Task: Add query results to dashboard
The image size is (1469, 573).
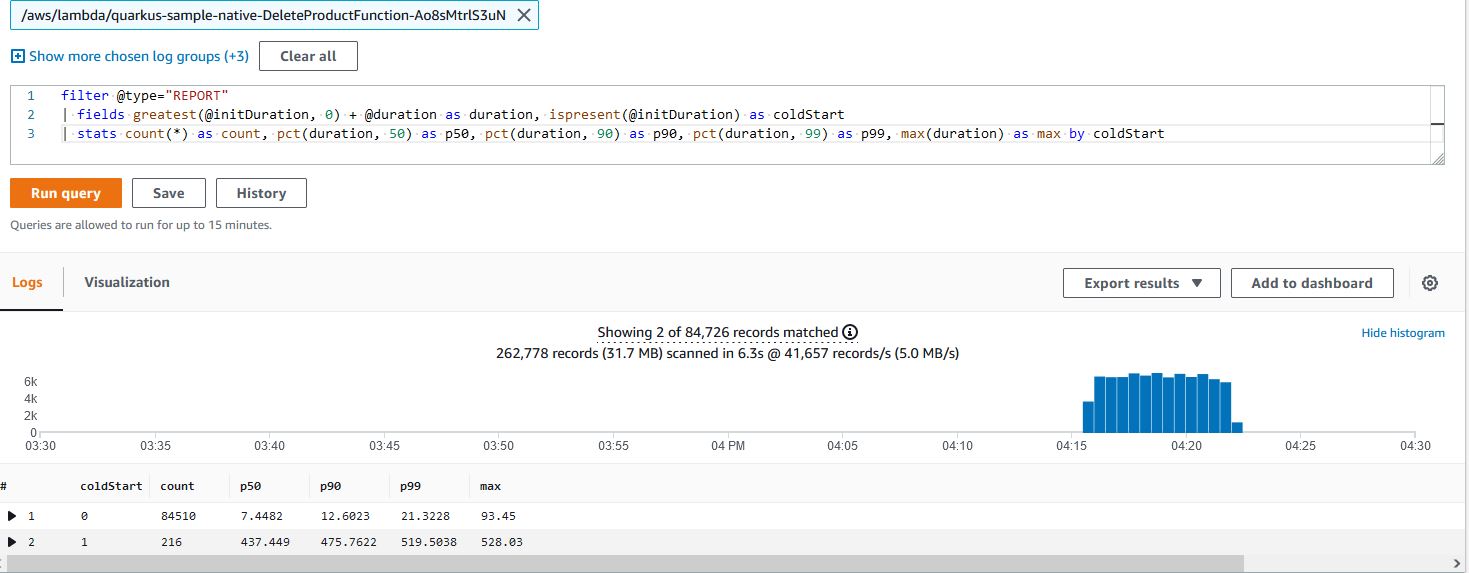Action: click(x=1312, y=283)
